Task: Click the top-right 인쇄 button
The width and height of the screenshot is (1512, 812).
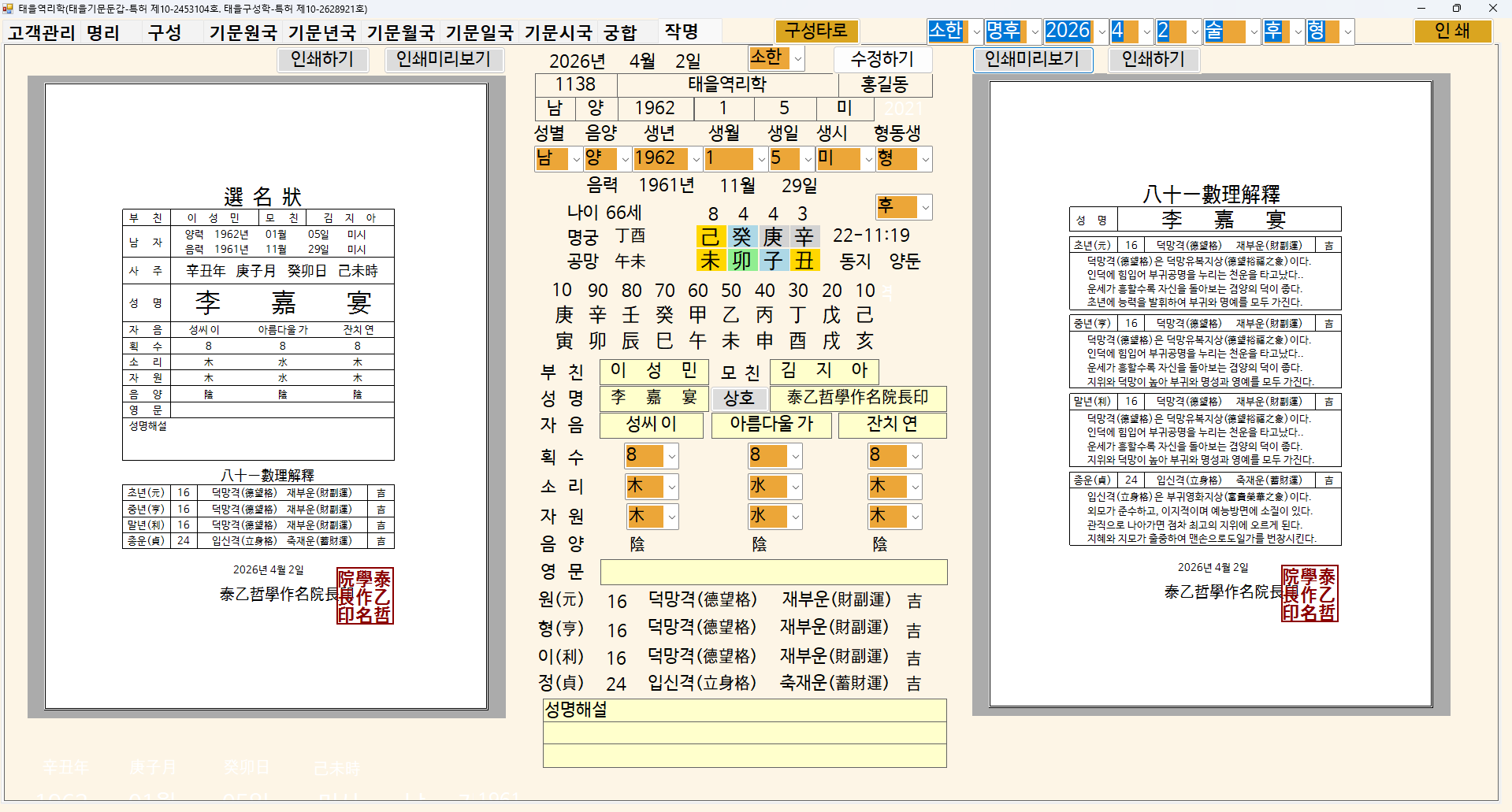Action: point(1452,31)
